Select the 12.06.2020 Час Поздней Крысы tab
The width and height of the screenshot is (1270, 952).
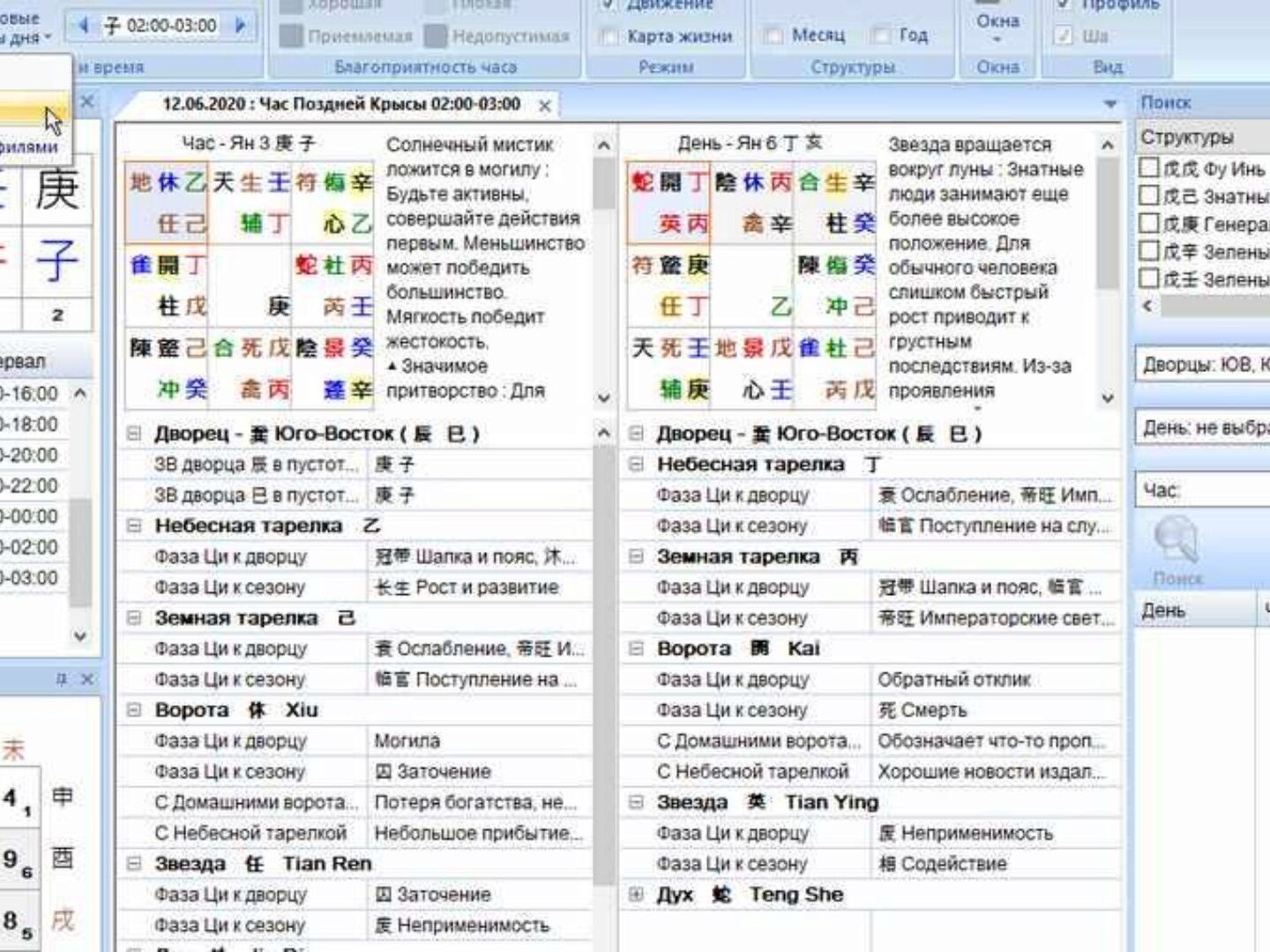[x=340, y=104]
